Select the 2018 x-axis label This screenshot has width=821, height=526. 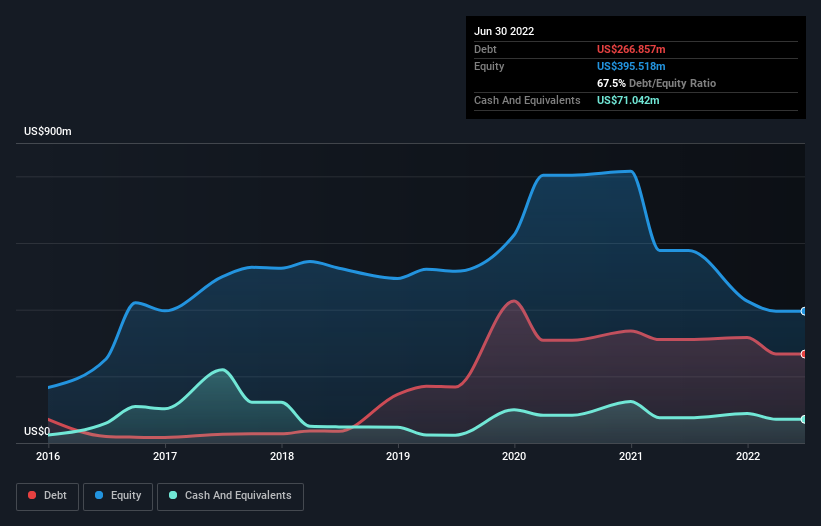click(x=282, y=456)
